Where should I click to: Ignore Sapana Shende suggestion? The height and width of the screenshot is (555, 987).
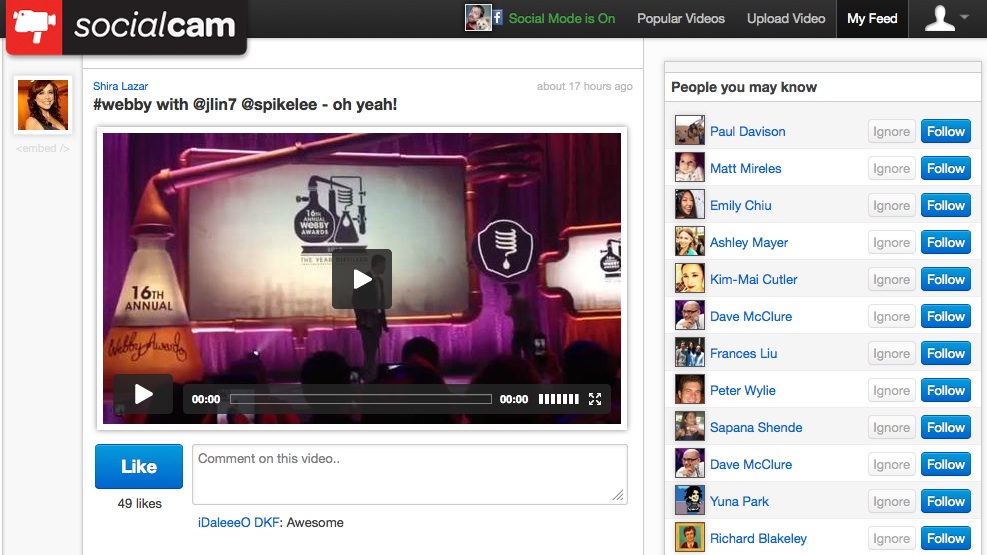[x=891, y=428]
